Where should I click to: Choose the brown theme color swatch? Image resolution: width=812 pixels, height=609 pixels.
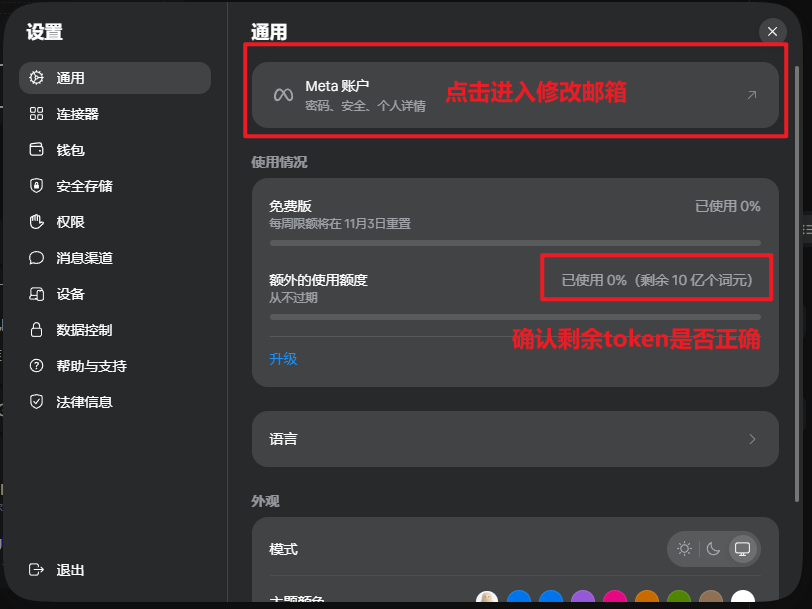(711, 599)
